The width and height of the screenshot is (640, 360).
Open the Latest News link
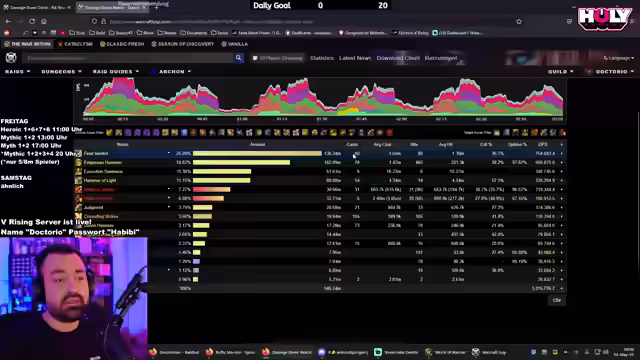(x=355, y=58)
